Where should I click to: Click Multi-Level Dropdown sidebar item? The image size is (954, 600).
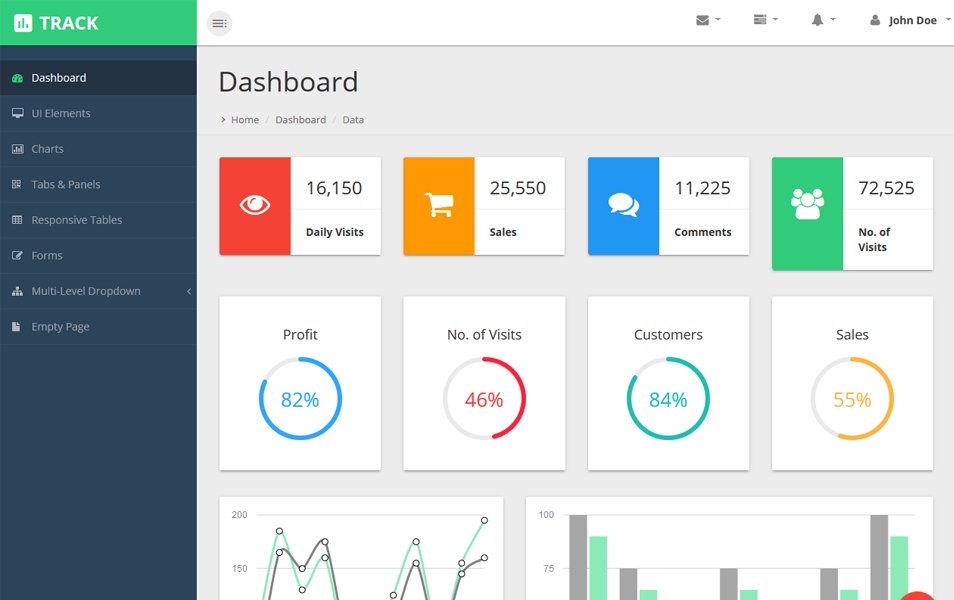tap(99, 291)
